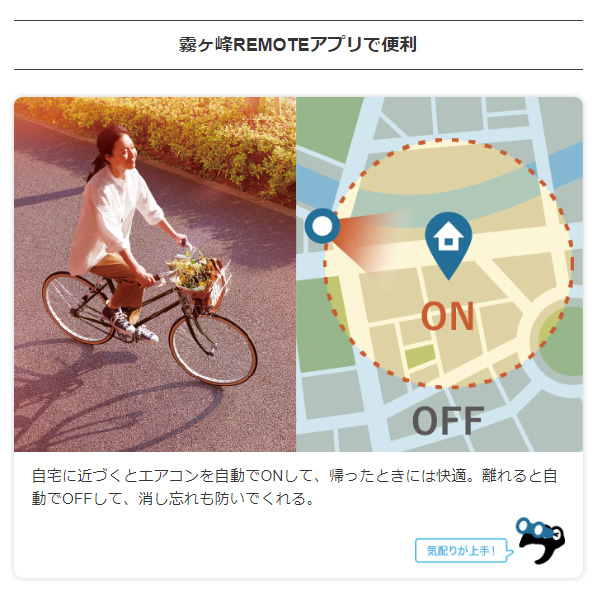Image resolution: width=600 pixels, height=600 pixels.
Task: Click the green roundabout circle on map
Action: point(564,341)
